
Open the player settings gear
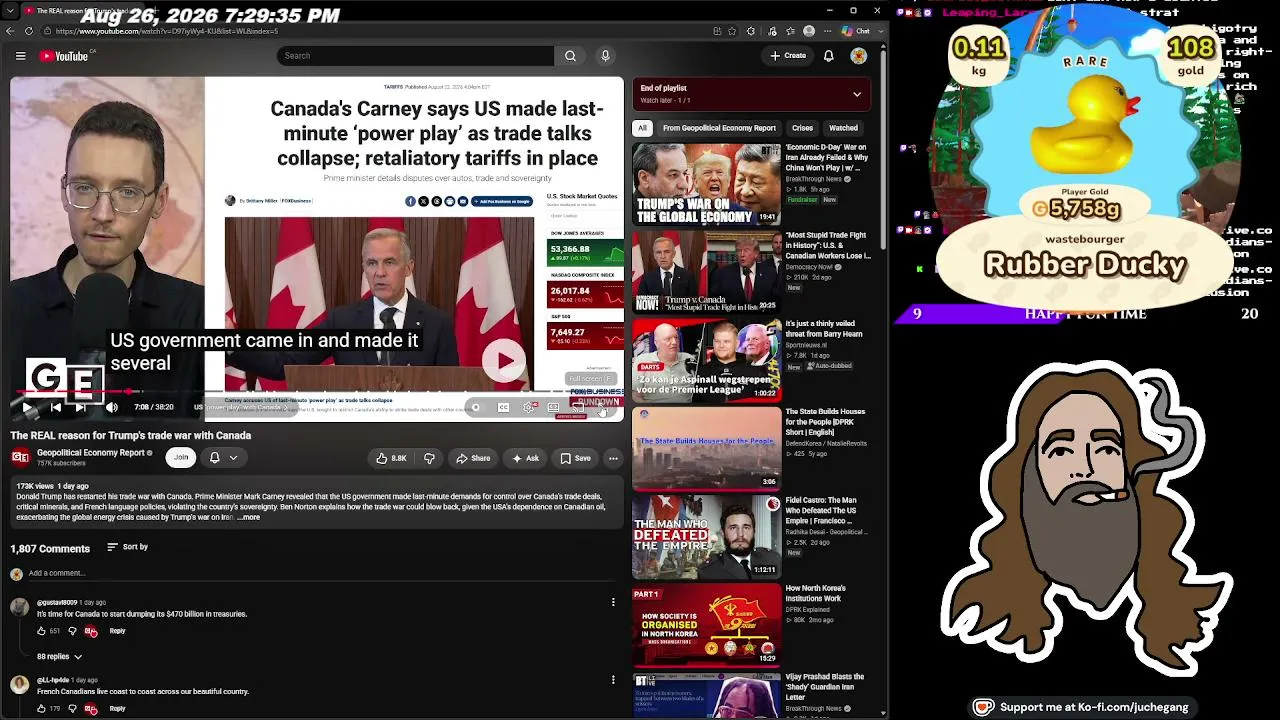(x=528, y=407)
